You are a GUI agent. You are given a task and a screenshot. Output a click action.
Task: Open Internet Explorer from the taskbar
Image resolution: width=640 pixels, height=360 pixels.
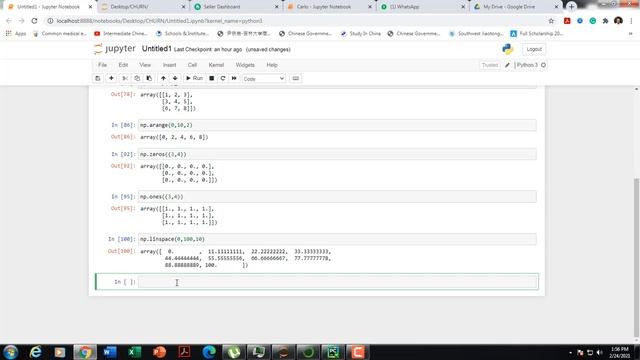click(x=36, y=352)
